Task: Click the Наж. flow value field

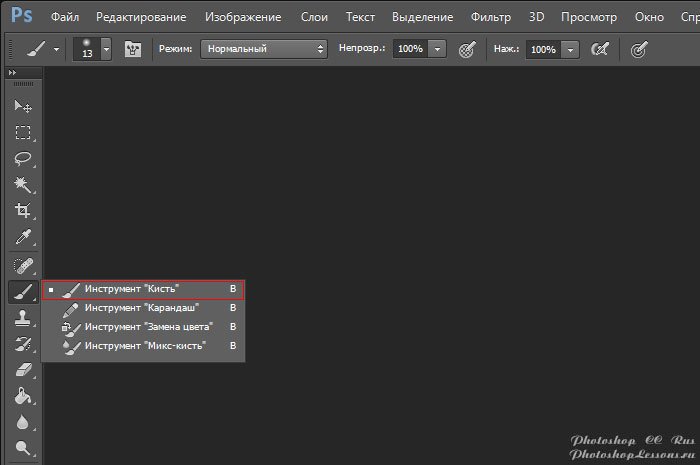Action: [543, 49]
